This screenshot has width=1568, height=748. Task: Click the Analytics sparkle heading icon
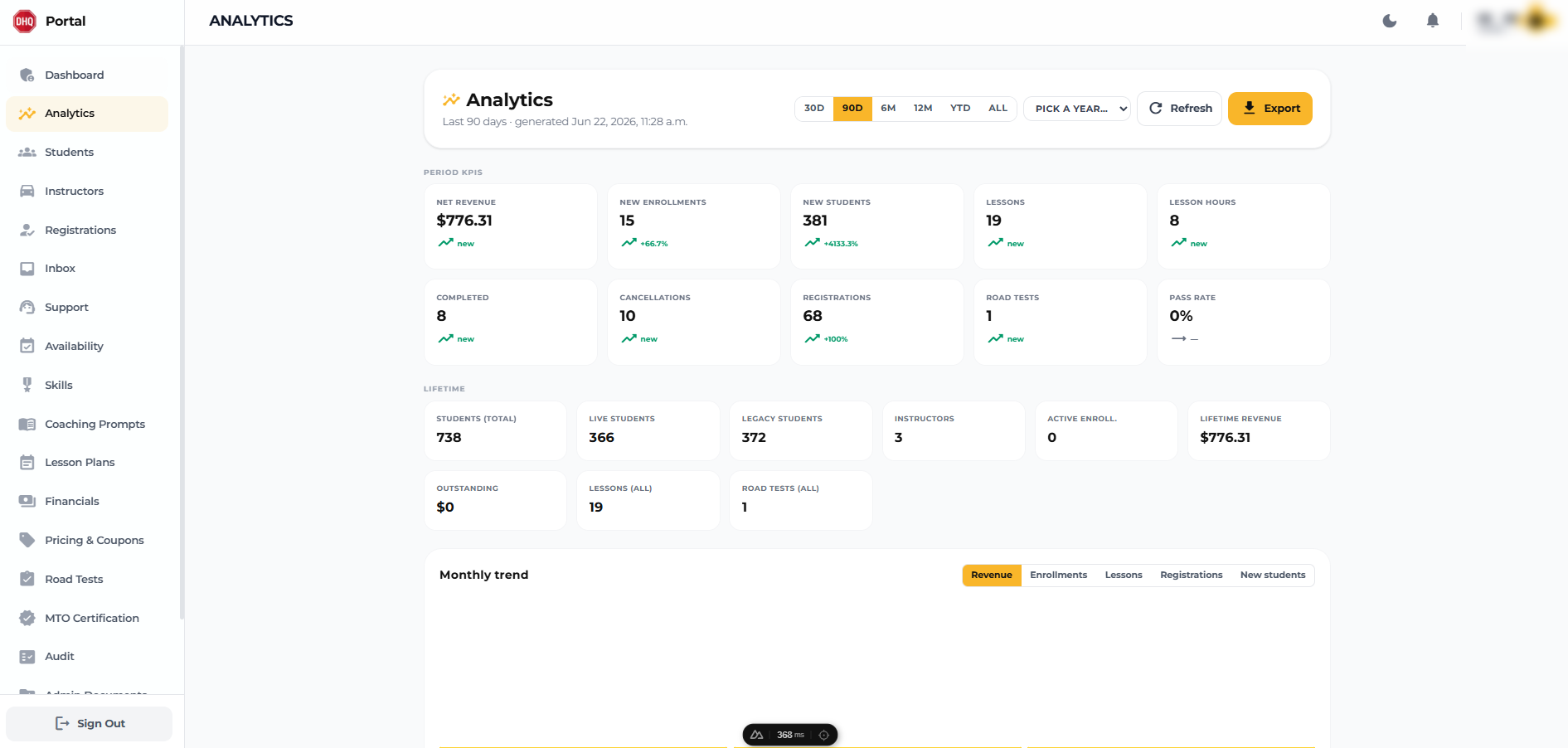click(x=451, y=100)
